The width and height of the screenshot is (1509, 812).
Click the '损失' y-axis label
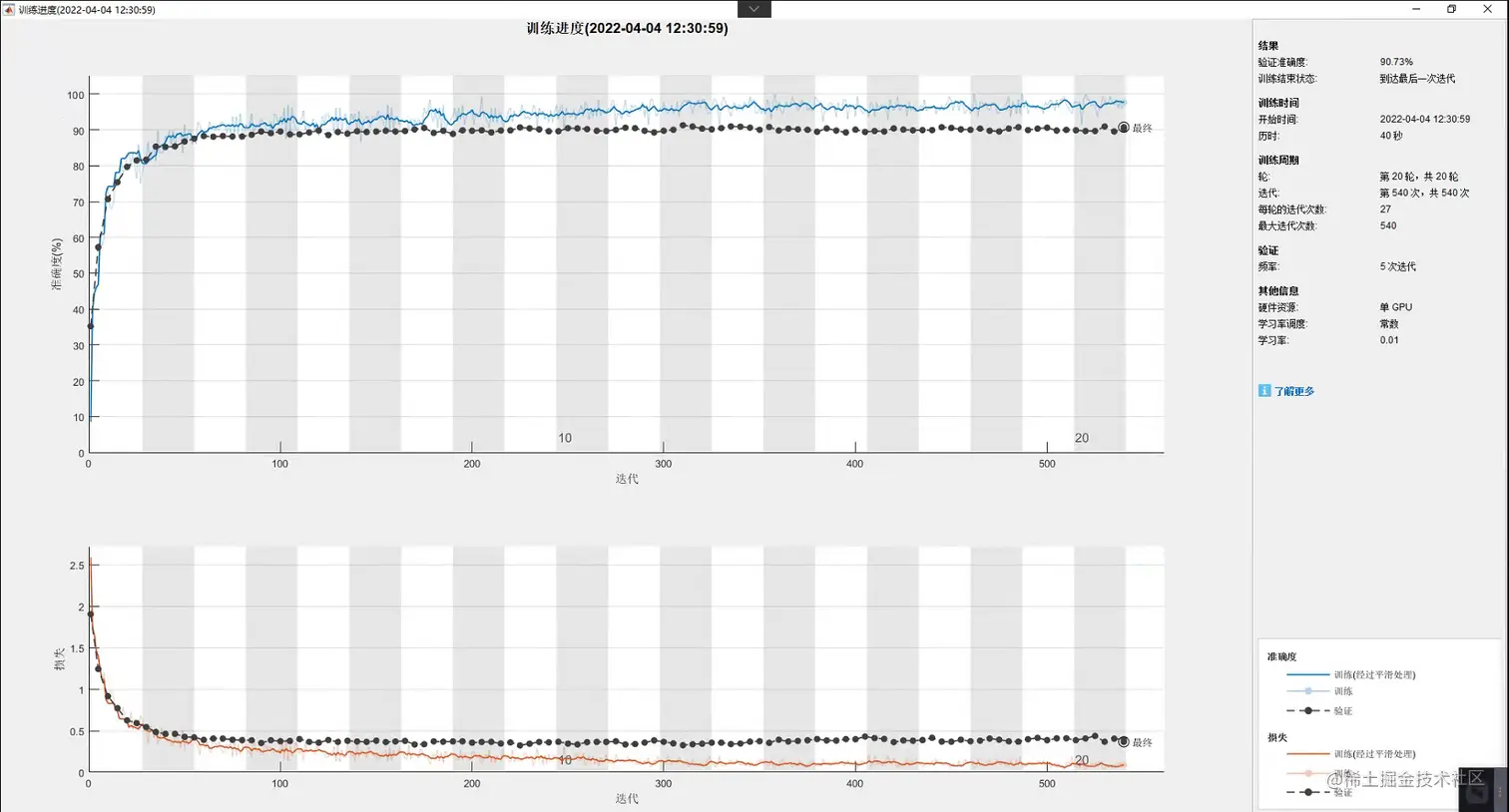59,658
